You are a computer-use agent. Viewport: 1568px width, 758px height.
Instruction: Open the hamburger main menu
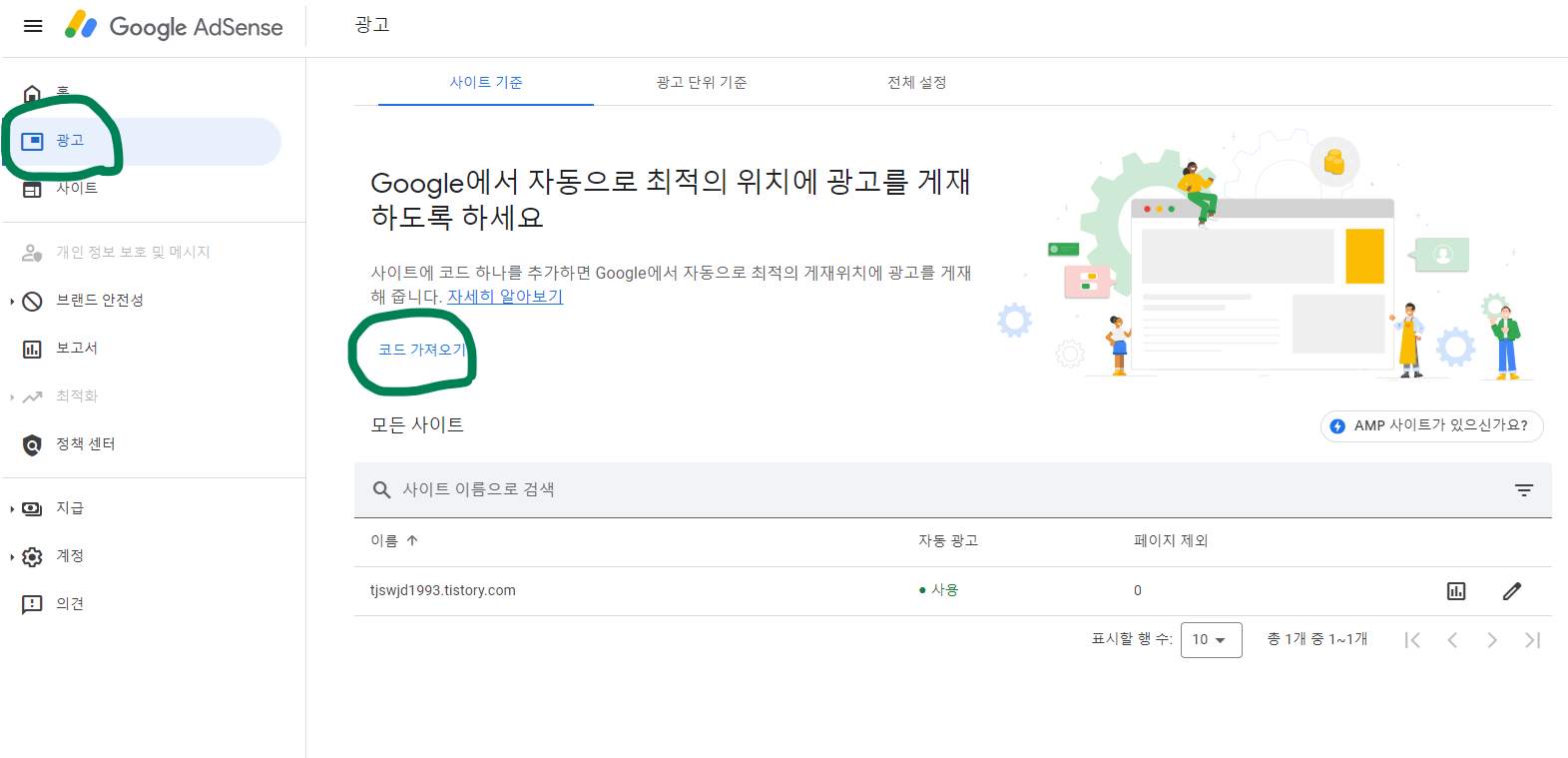pos(33,26)
